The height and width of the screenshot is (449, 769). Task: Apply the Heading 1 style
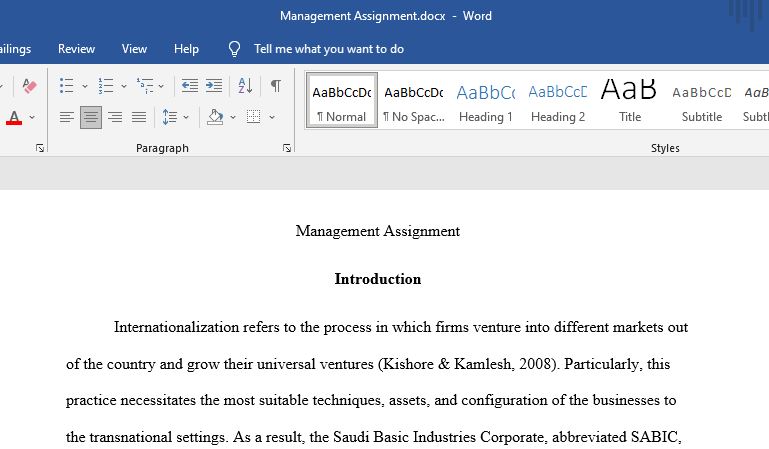click(486, 100)
